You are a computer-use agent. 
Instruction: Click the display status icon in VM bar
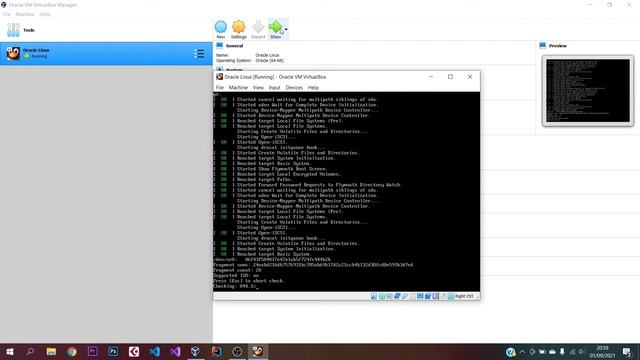coord(420,296)
